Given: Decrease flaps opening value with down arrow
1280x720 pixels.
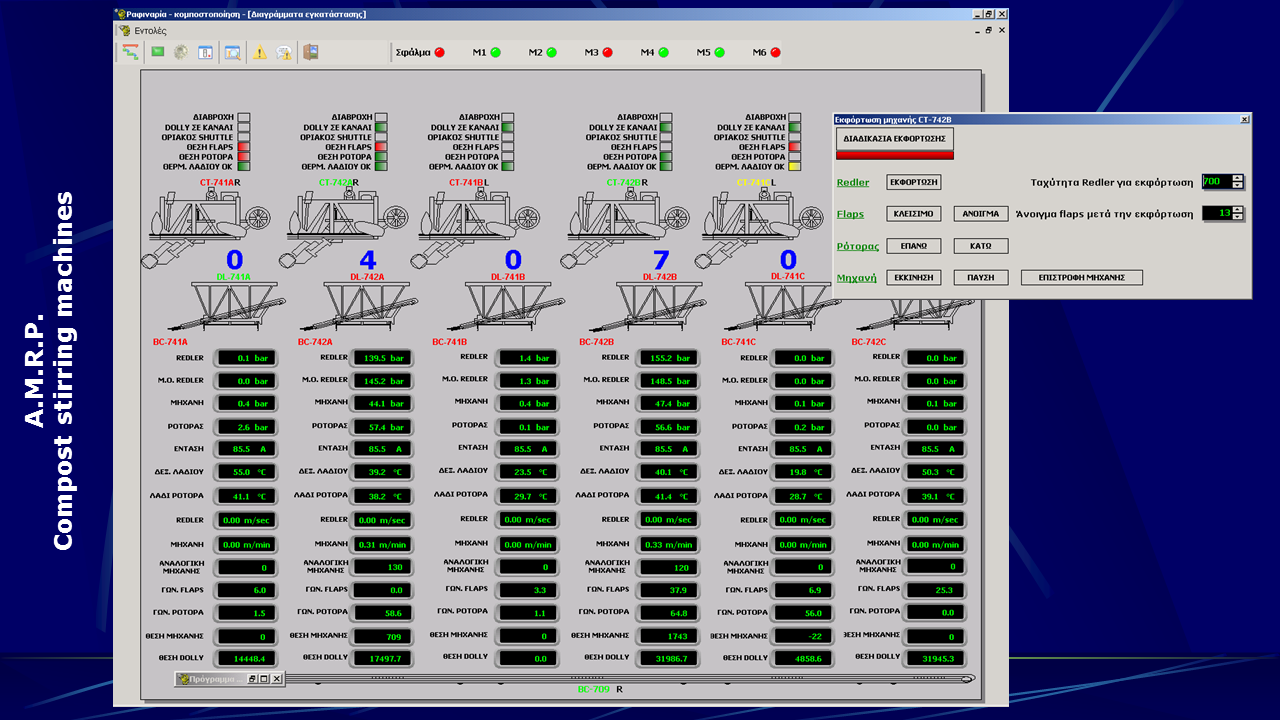Looking at the screenshot, I should coord(1238,217).
